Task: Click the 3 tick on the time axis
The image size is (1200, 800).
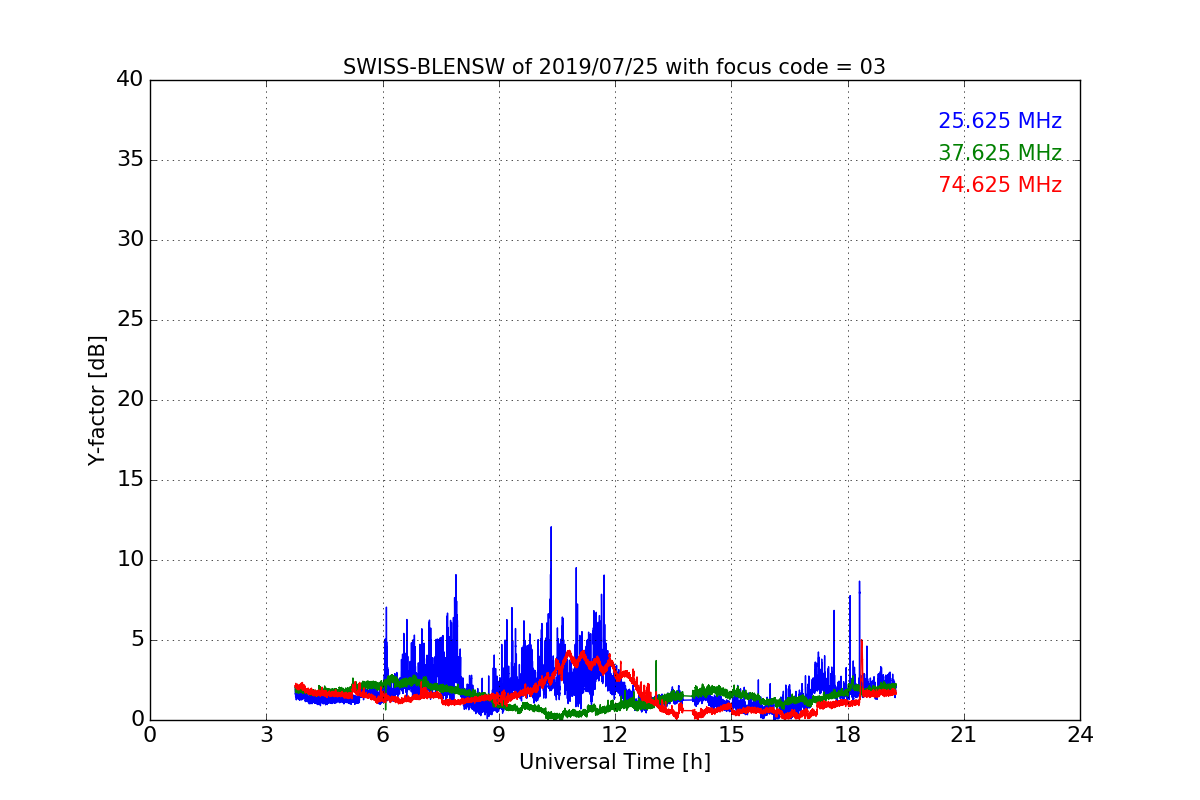Action: pos(266,734)
